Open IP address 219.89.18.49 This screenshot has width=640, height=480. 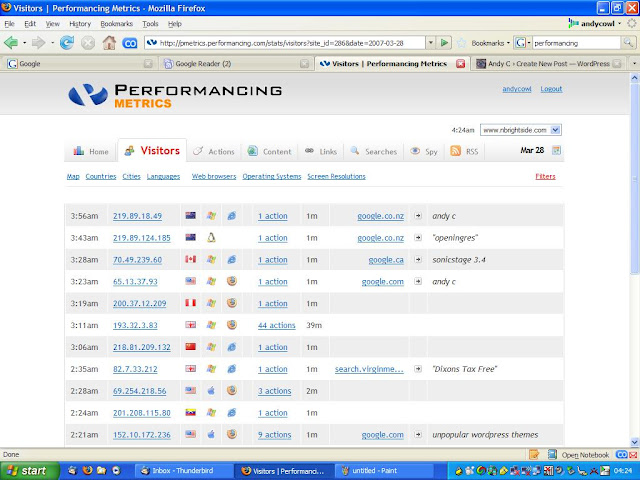tap(137, 216)
